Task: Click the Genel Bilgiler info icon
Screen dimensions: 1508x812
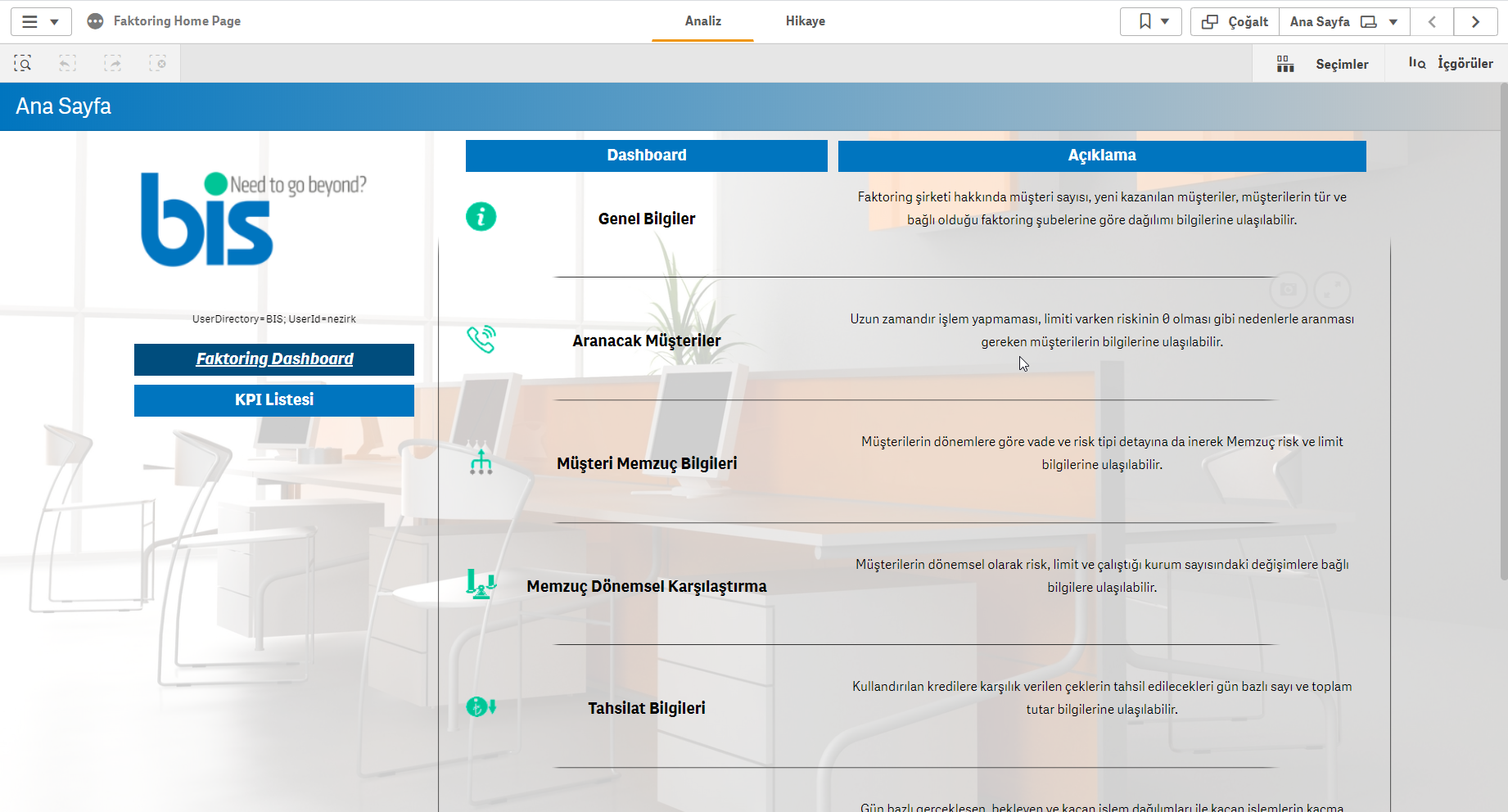Action: click(481, 217)
